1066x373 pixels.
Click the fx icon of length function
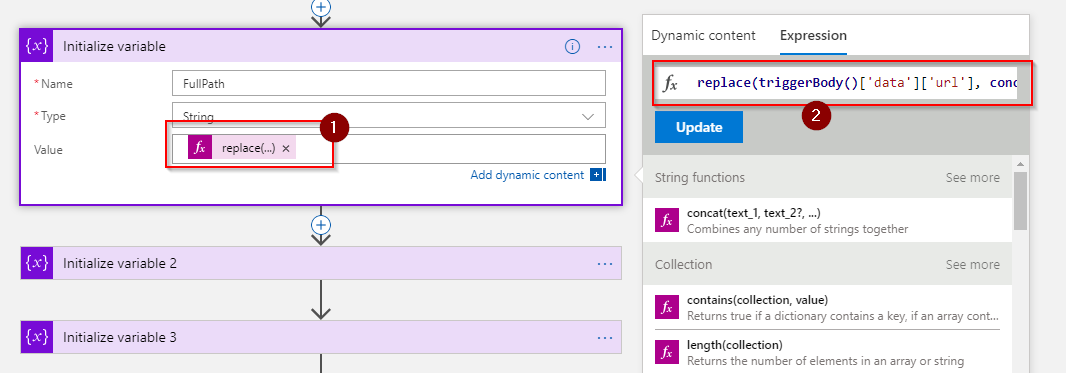click(667, 352)
